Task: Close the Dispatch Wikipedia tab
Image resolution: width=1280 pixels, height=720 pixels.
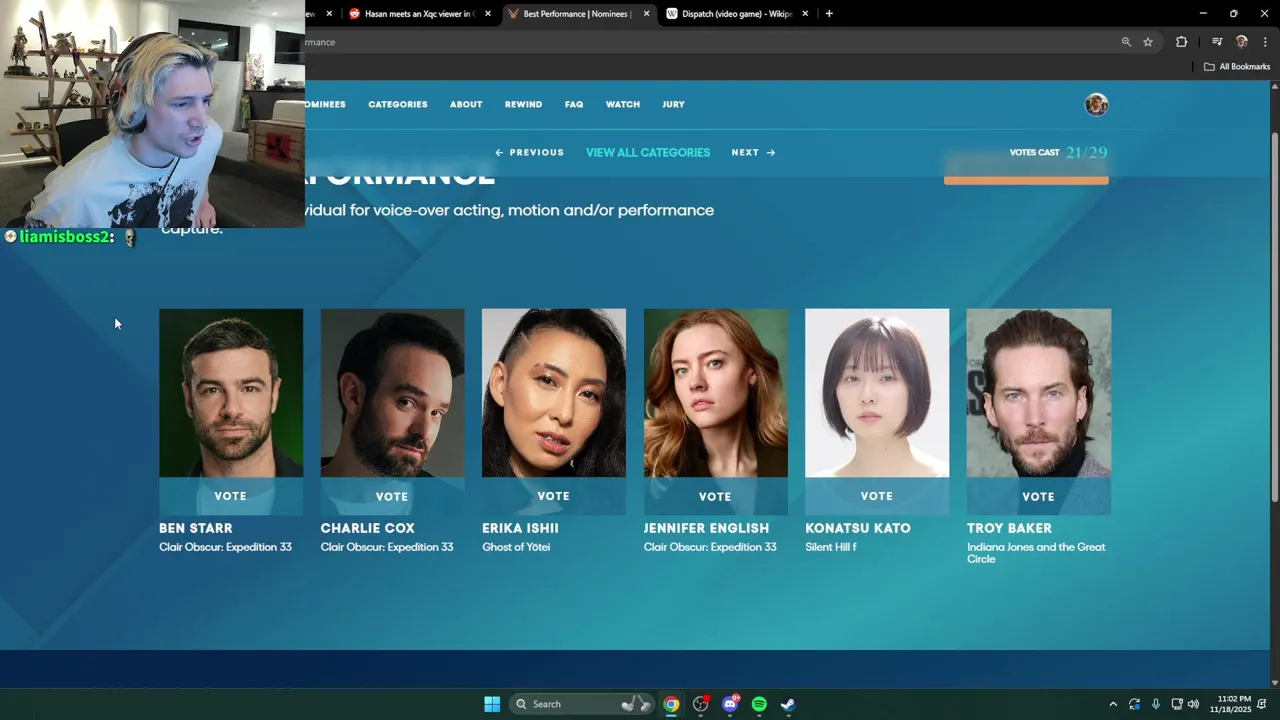Action: point(805,14)
